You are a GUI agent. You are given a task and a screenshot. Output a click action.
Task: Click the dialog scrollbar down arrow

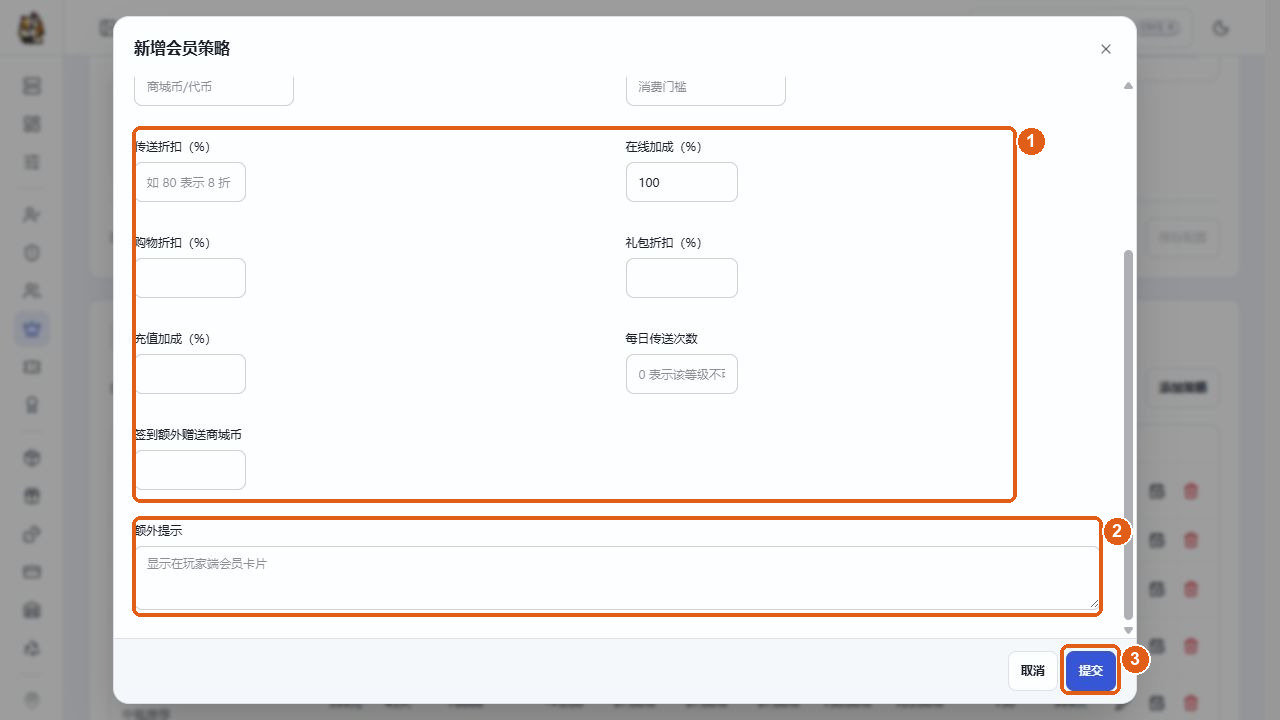coord(1128,630)
